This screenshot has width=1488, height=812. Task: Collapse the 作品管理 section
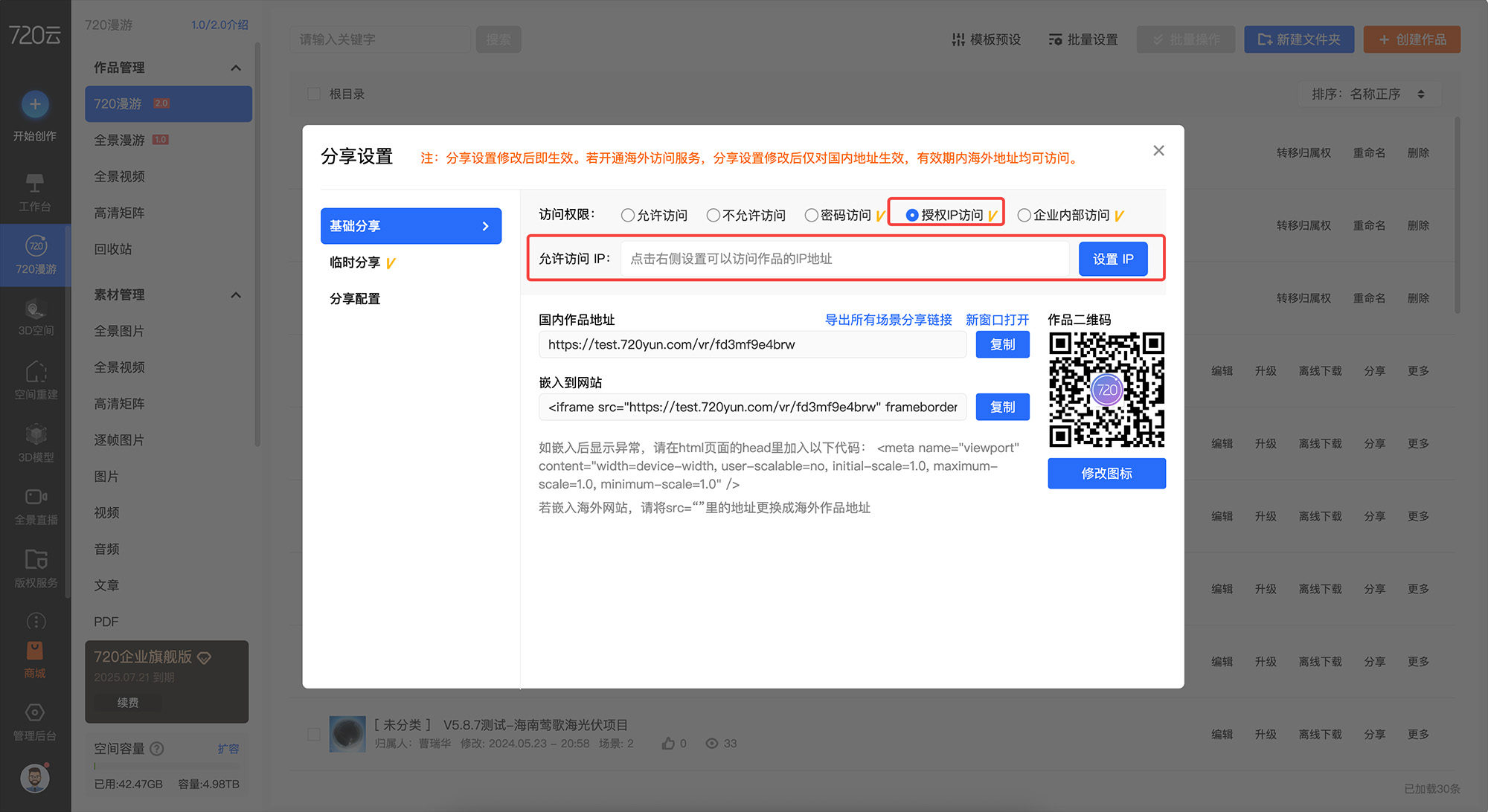pos(236,68)
